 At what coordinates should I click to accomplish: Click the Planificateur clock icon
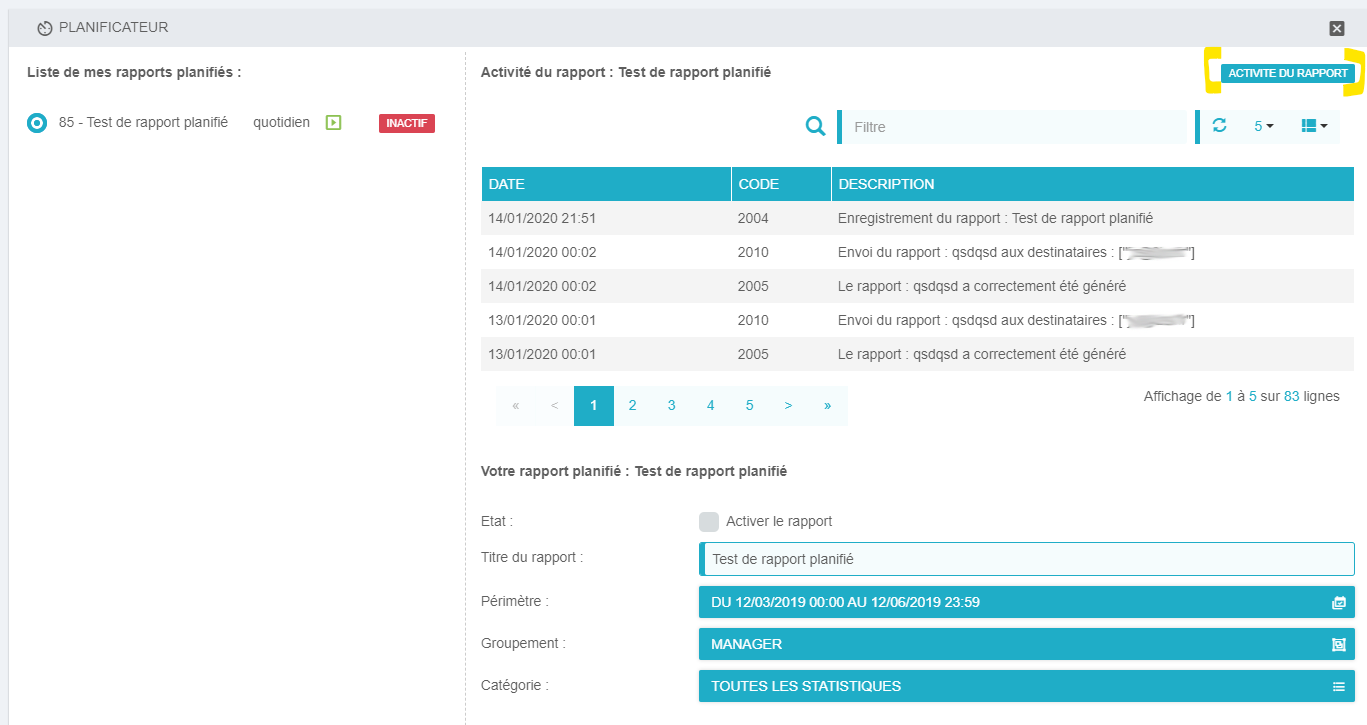44,28
